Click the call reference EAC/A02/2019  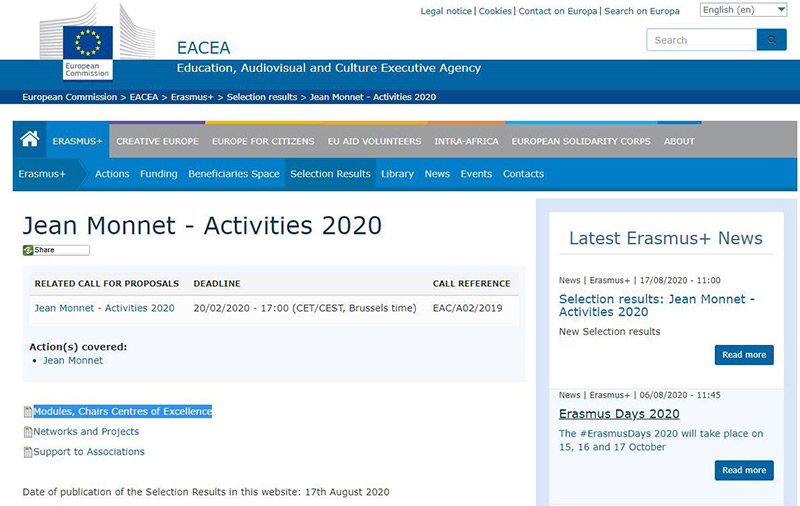pyautogui.click(x=468, y=308)
